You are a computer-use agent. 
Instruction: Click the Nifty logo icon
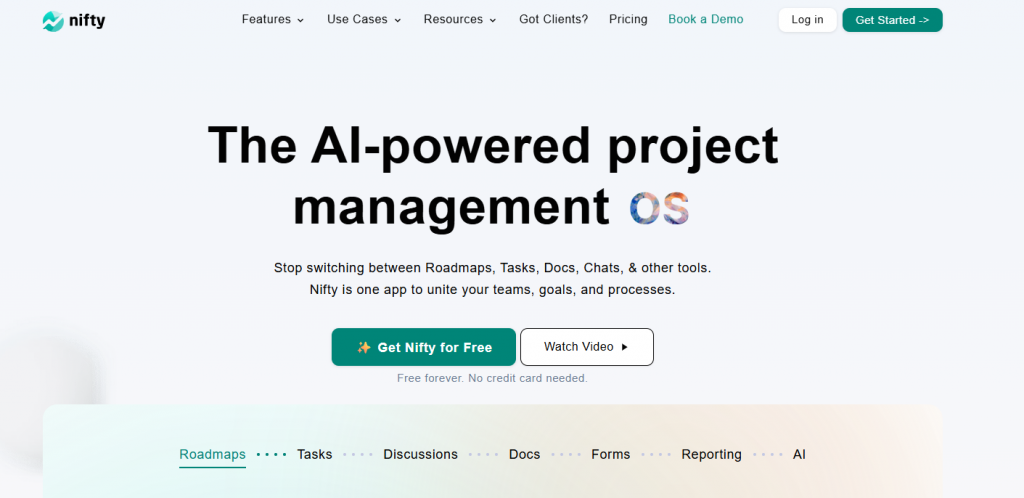pos(54,21)
